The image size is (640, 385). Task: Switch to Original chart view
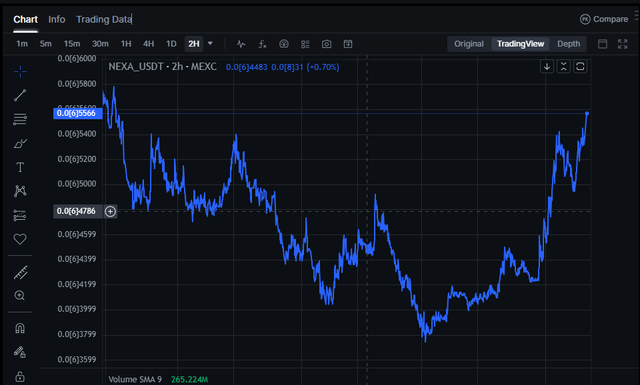pyautogui.click(x=469, y=44)
